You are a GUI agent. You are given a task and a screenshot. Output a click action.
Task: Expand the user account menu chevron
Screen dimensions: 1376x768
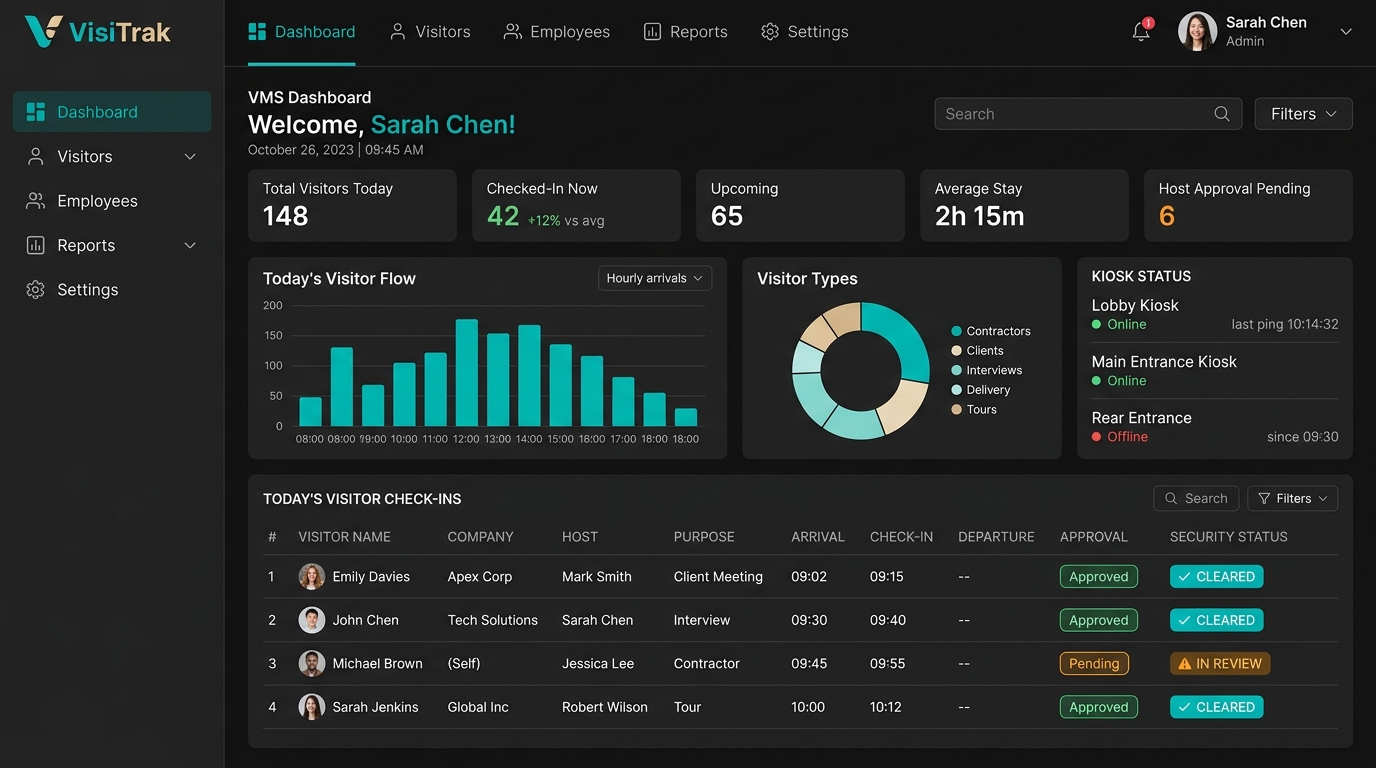coord(1346,32)
